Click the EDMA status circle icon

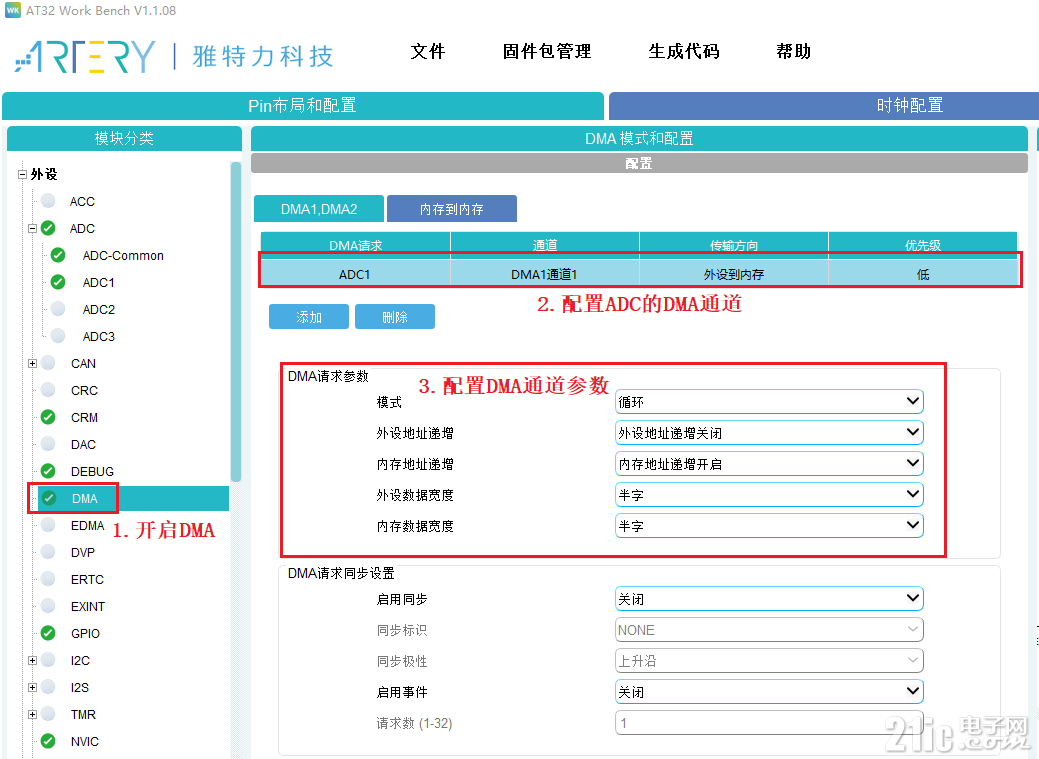(x=48, y=525)
